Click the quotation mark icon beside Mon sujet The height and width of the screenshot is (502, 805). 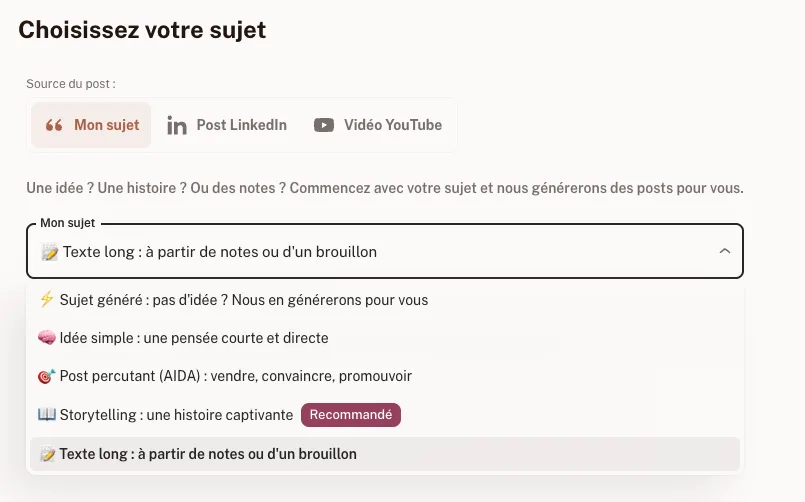pos(54,125)
